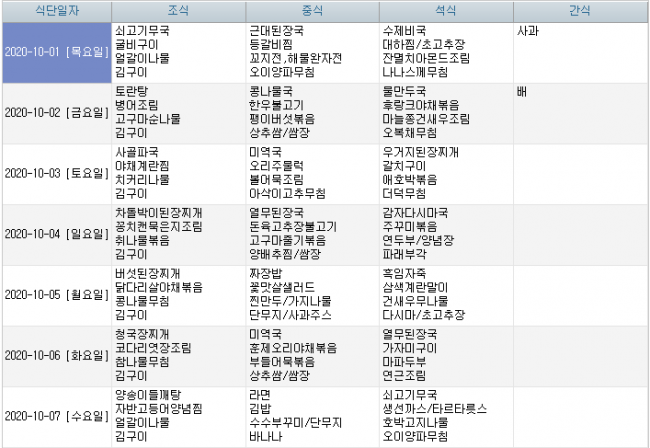Select the 2020-10-06 [화요일] date cell

56,355
